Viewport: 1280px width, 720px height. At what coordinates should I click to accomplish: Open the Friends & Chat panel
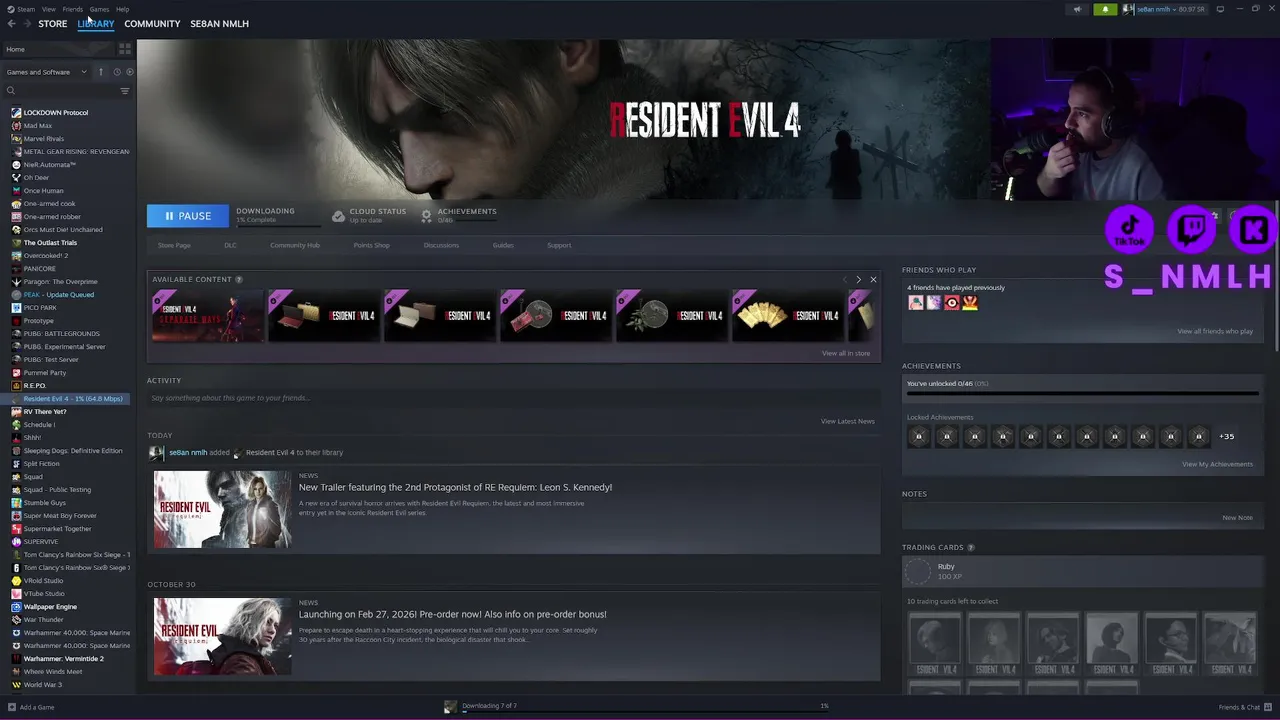1243,707
